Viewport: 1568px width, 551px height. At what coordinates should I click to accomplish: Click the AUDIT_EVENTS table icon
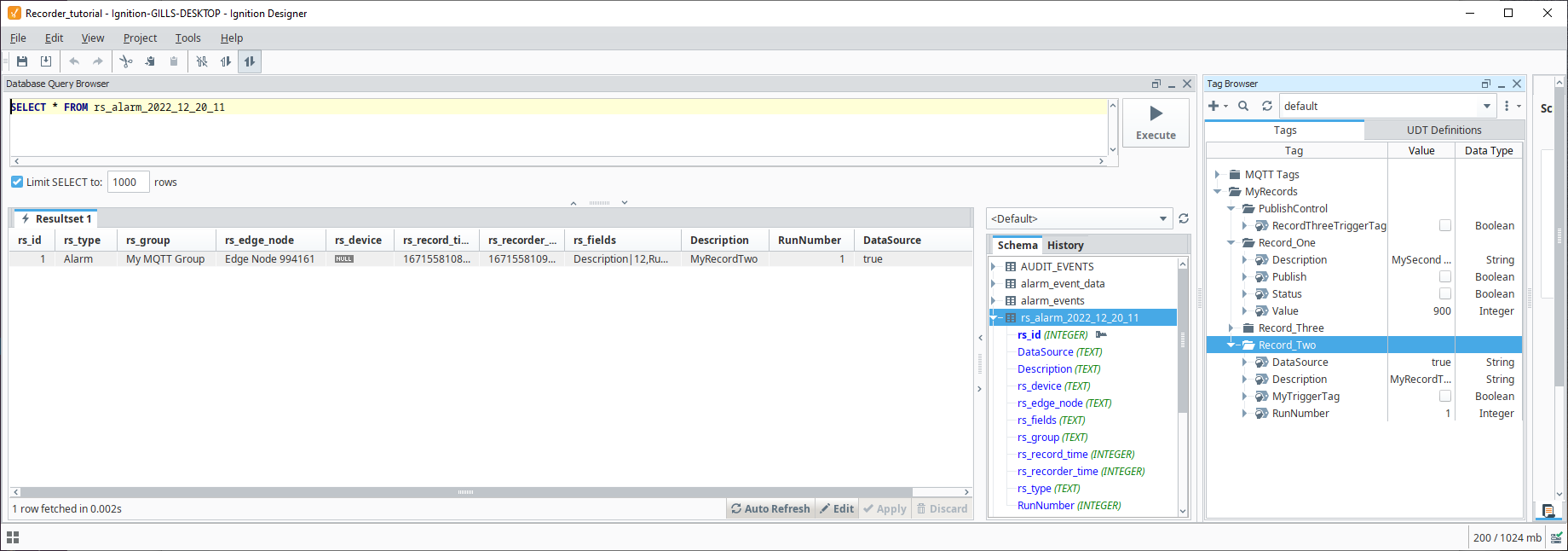tap(1011, 267)
